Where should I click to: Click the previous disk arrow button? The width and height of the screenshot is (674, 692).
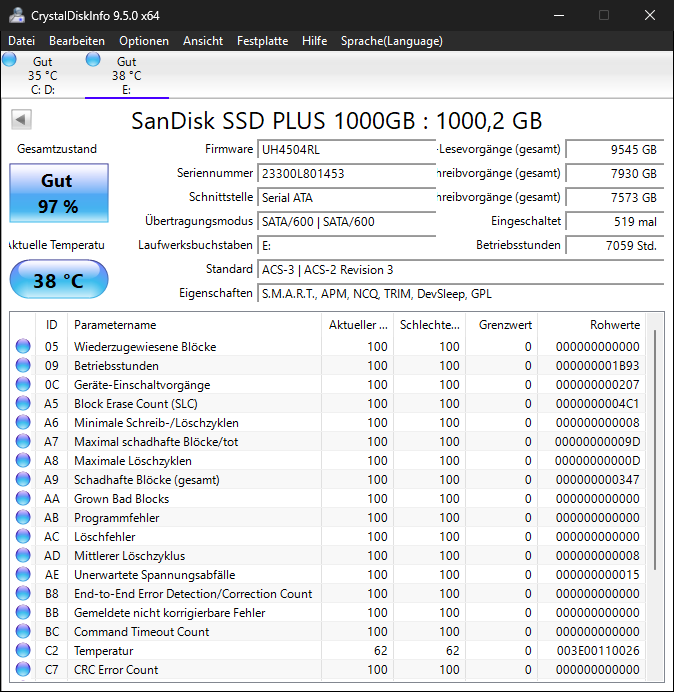[21, 120]
